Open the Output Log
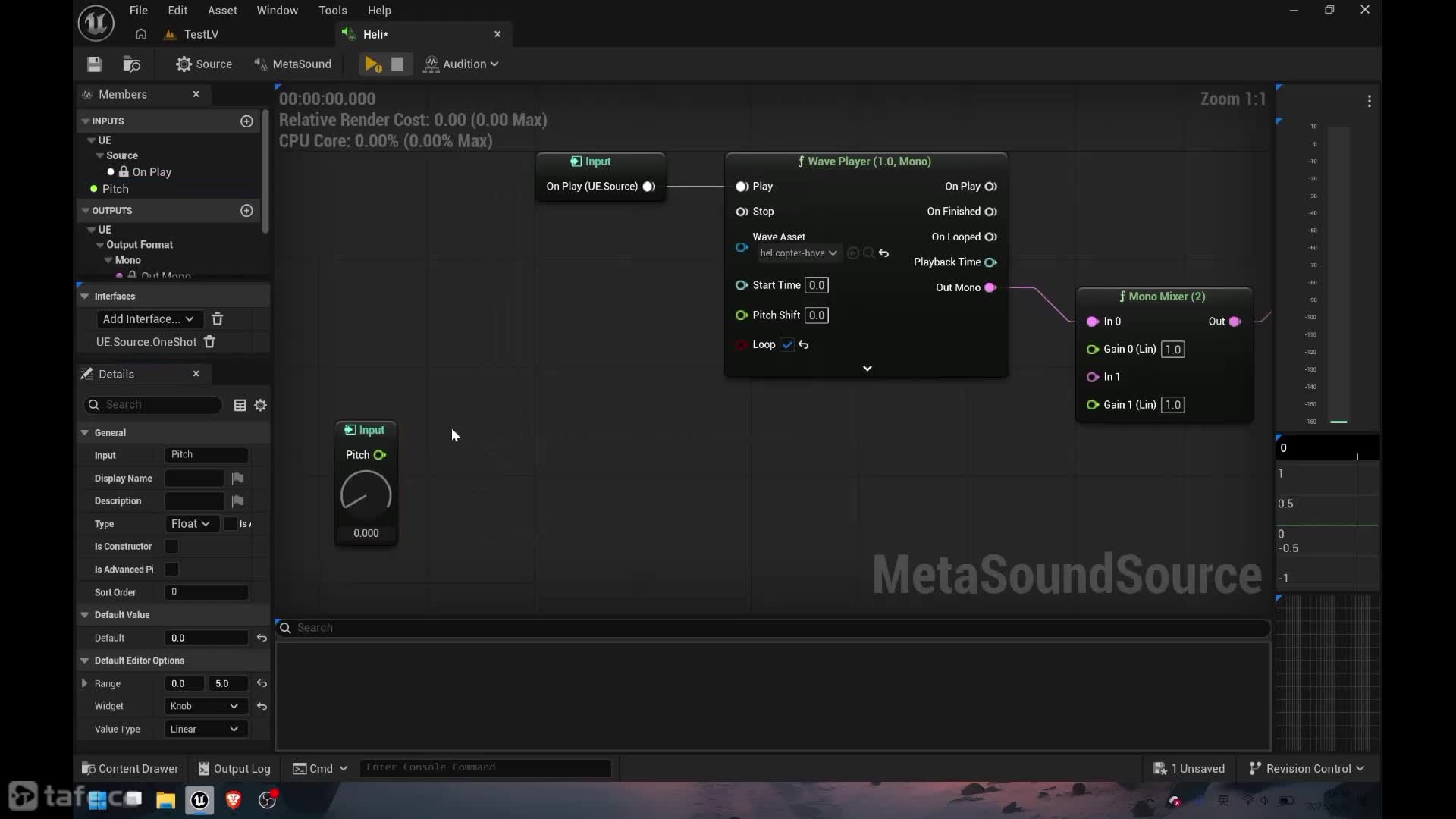Image resolution: width=1456 pixels, height=819 pixels. [x=234, y=769]
